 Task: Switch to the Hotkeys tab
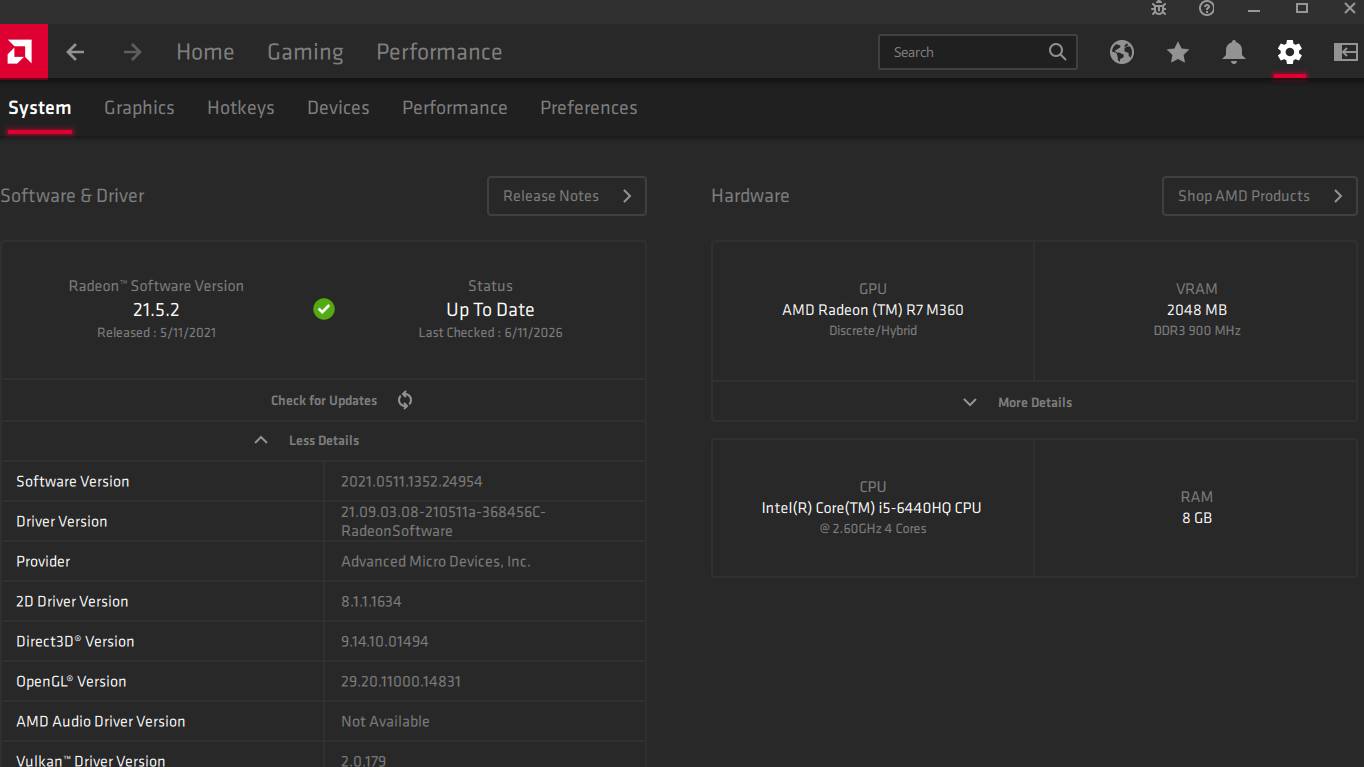coord(241,108)
